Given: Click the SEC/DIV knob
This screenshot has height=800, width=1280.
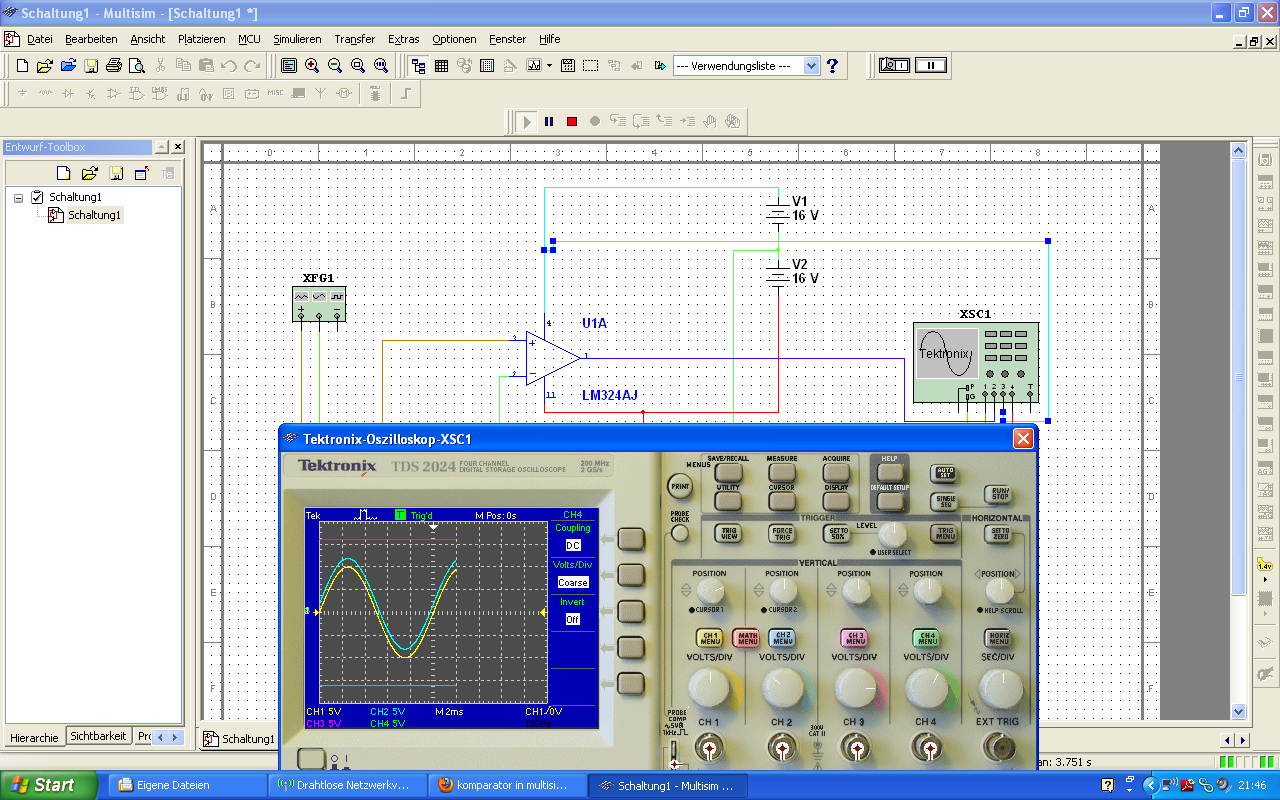Looking at the screenshot, I should point(999,690).
